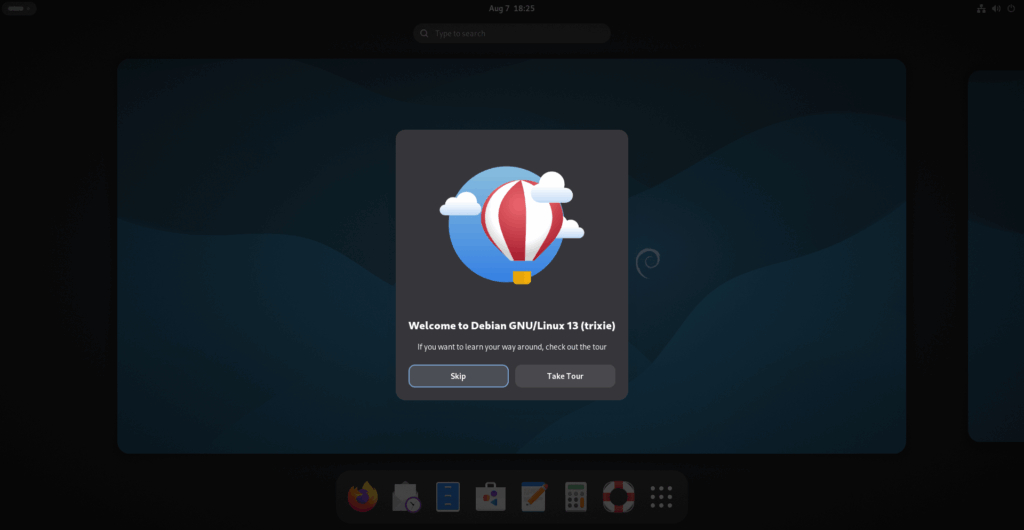Open the Software store dock icon
The image size is (1024, 530).
point(490,497)
